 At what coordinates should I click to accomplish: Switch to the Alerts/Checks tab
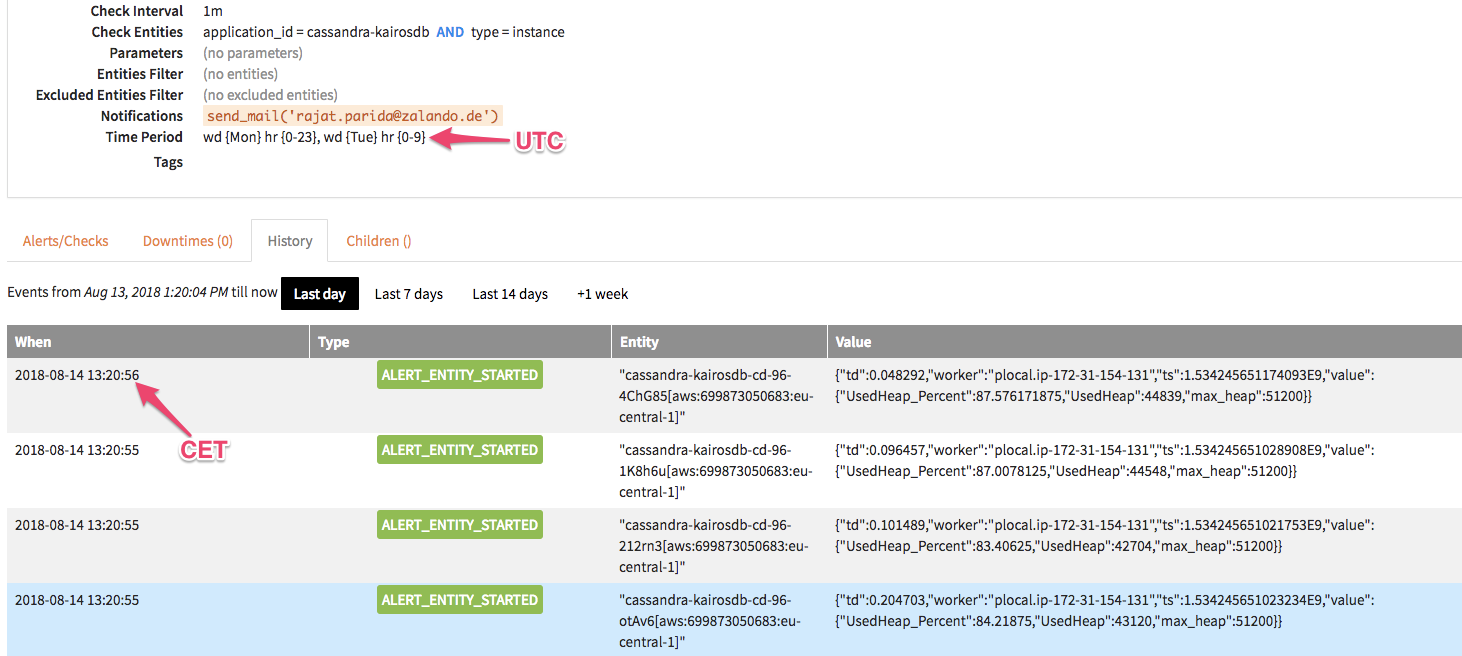pos(65,241)
